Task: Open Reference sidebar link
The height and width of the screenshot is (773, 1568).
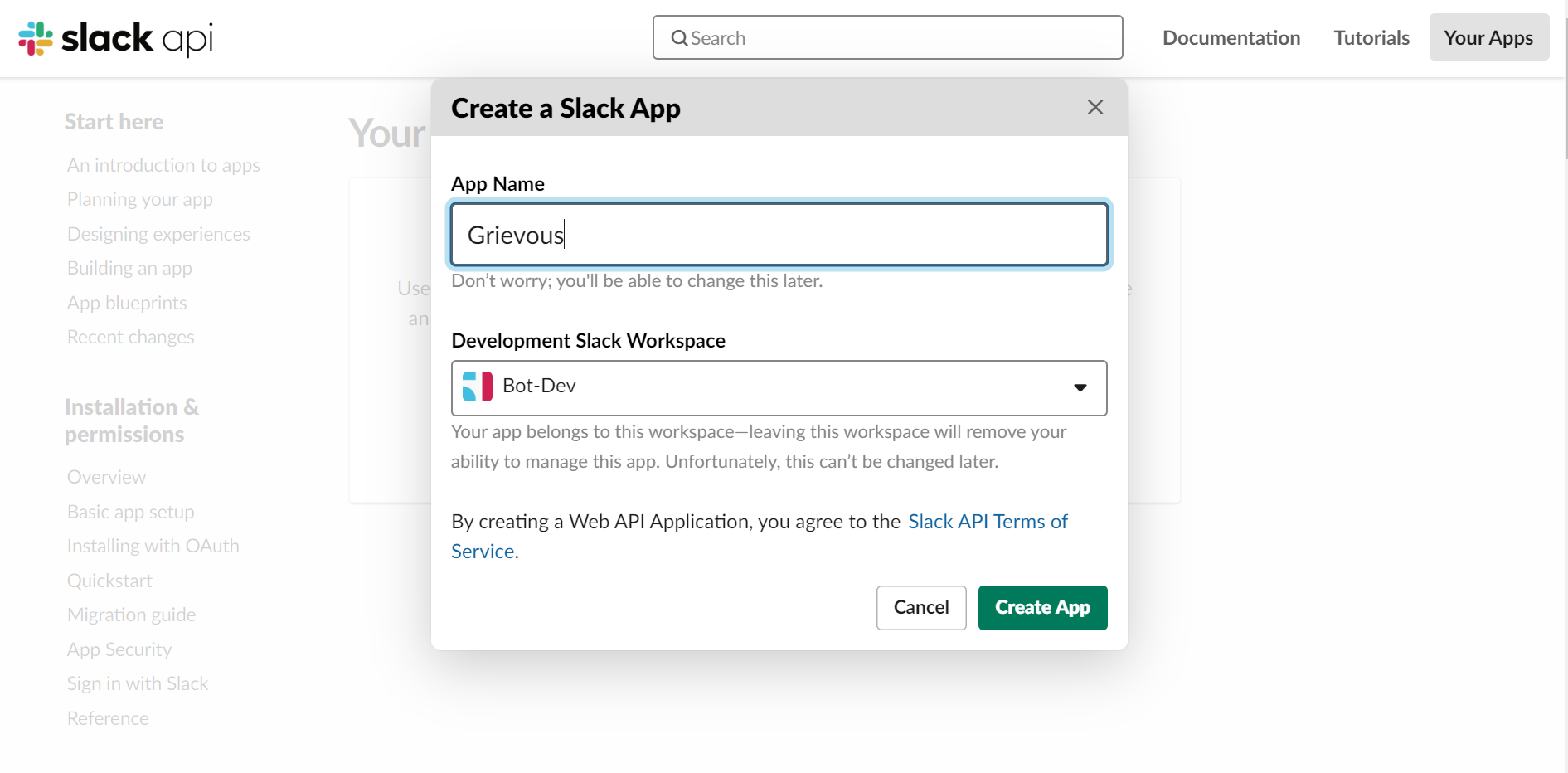Action: point(108,718)
